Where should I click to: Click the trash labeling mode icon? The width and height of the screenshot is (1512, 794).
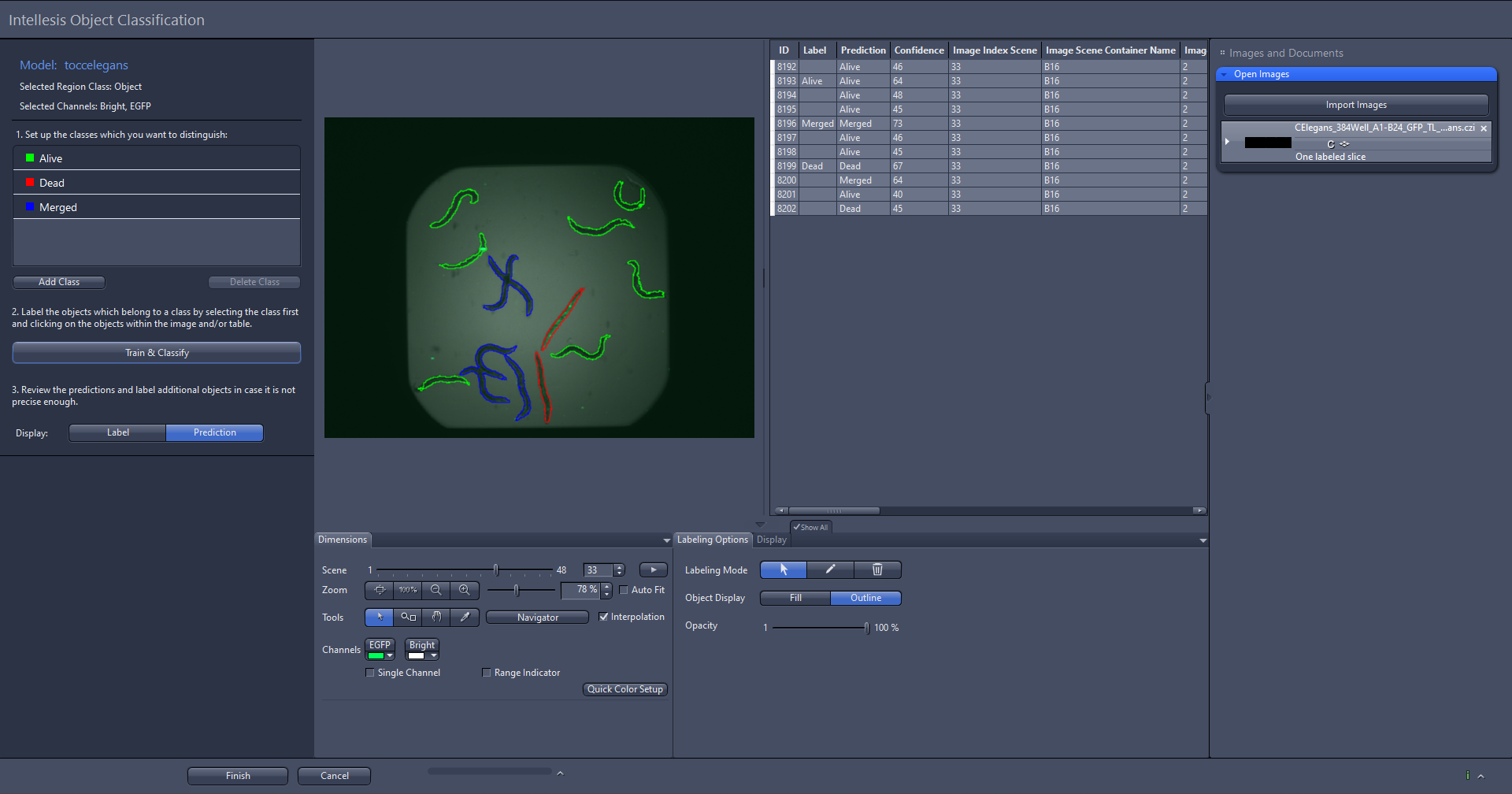click(x=877, y=570)
